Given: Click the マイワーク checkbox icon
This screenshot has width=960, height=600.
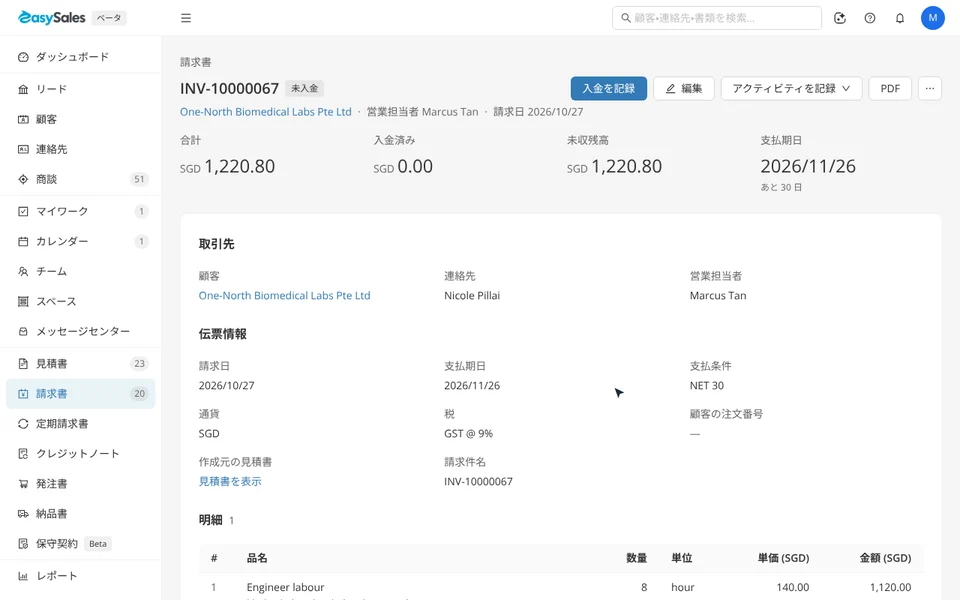Looking at the screenshot, I should tap(23, 211).
